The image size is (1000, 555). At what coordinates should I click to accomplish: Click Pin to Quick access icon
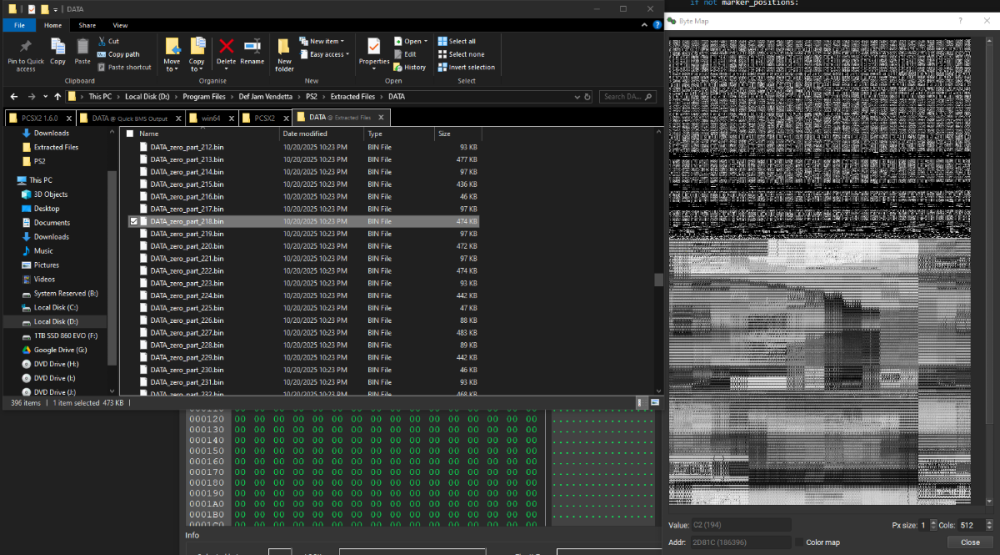point(26,54)
